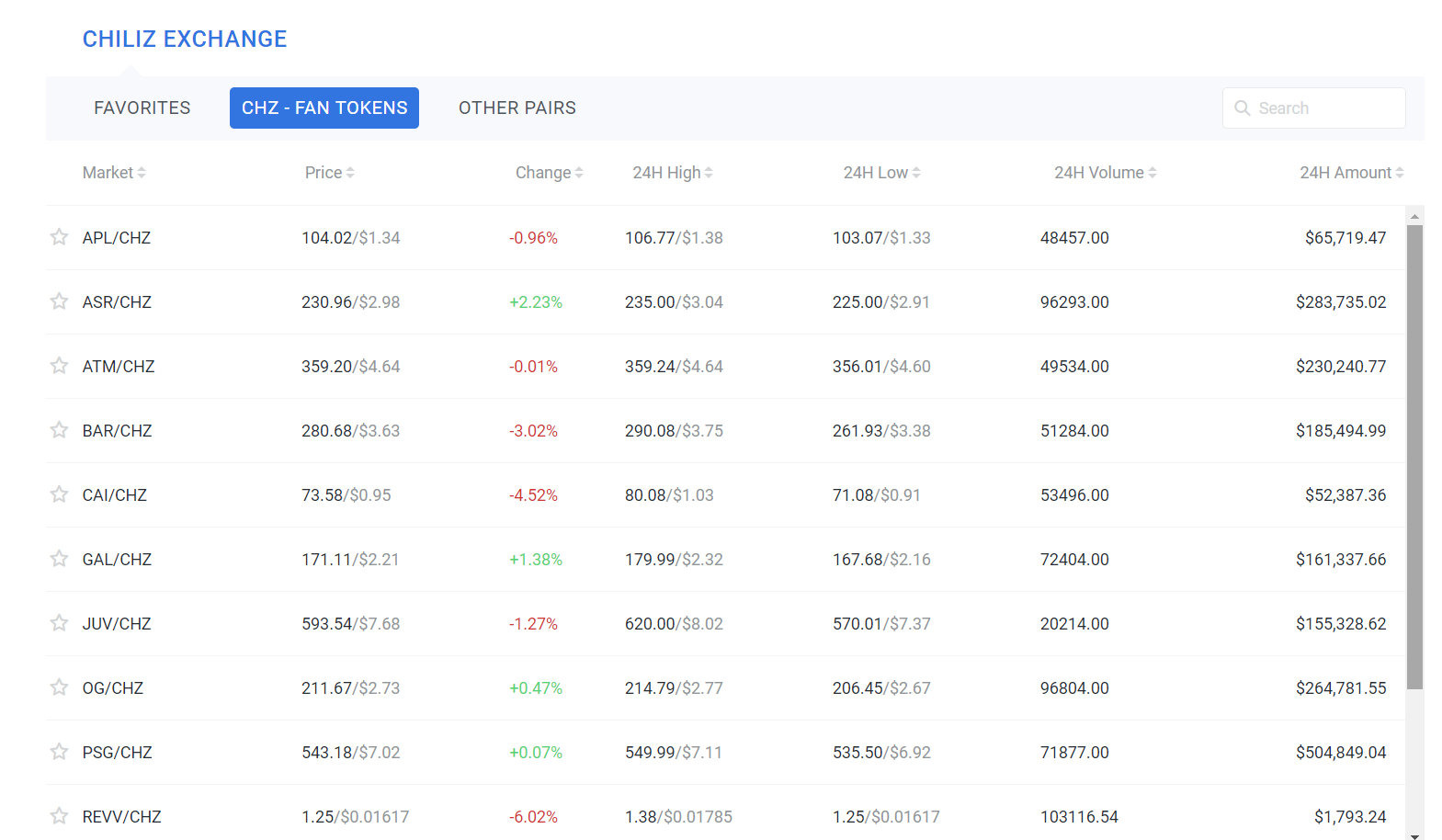Screen dimensions: 1442x840
Task: Focus the Search input field
Action: coord(1314,108)
